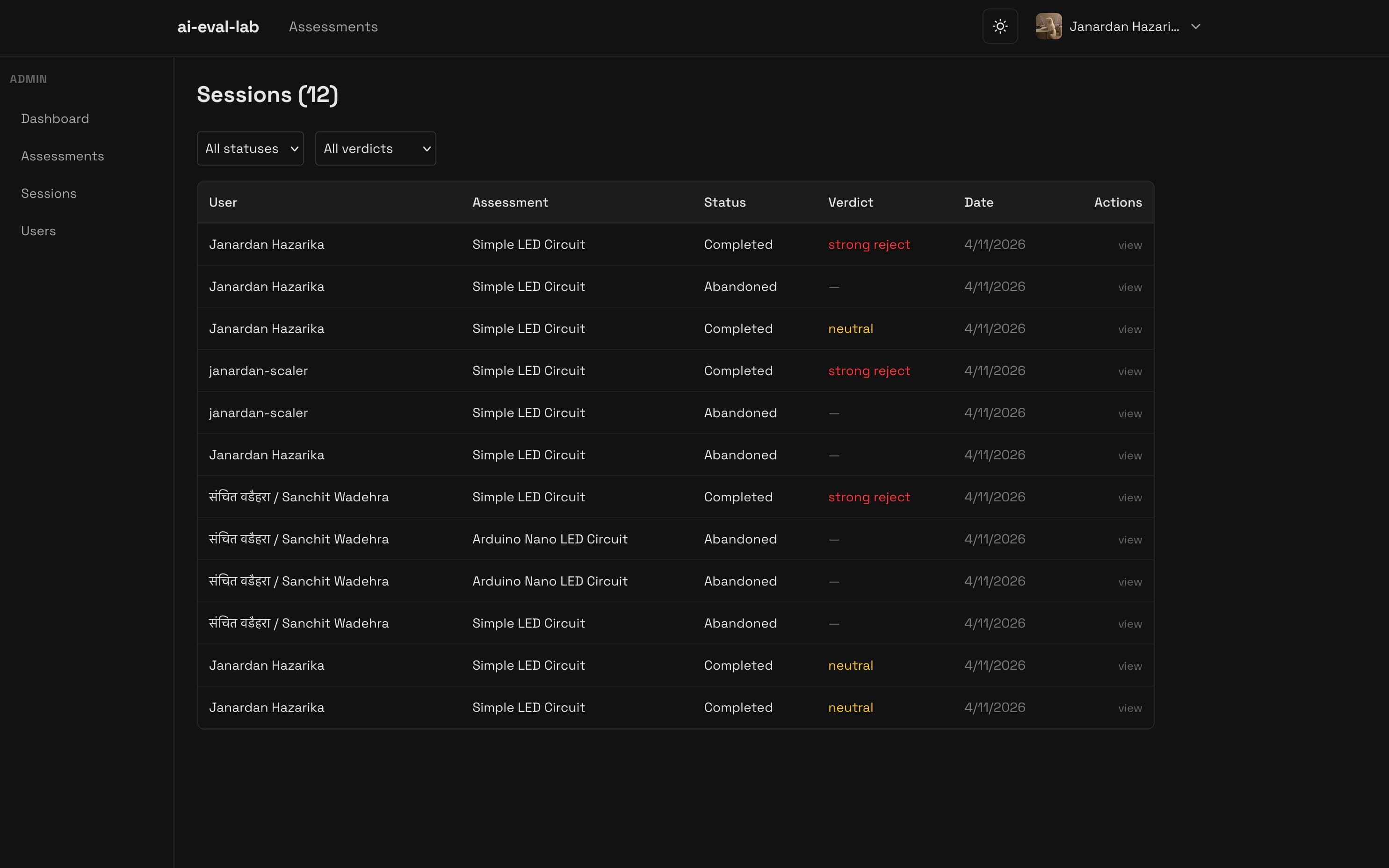Viewport: 1389px width, 868px height.
Task: View the janardan-scaler Abandoned session
Action: click(1129, 413)
